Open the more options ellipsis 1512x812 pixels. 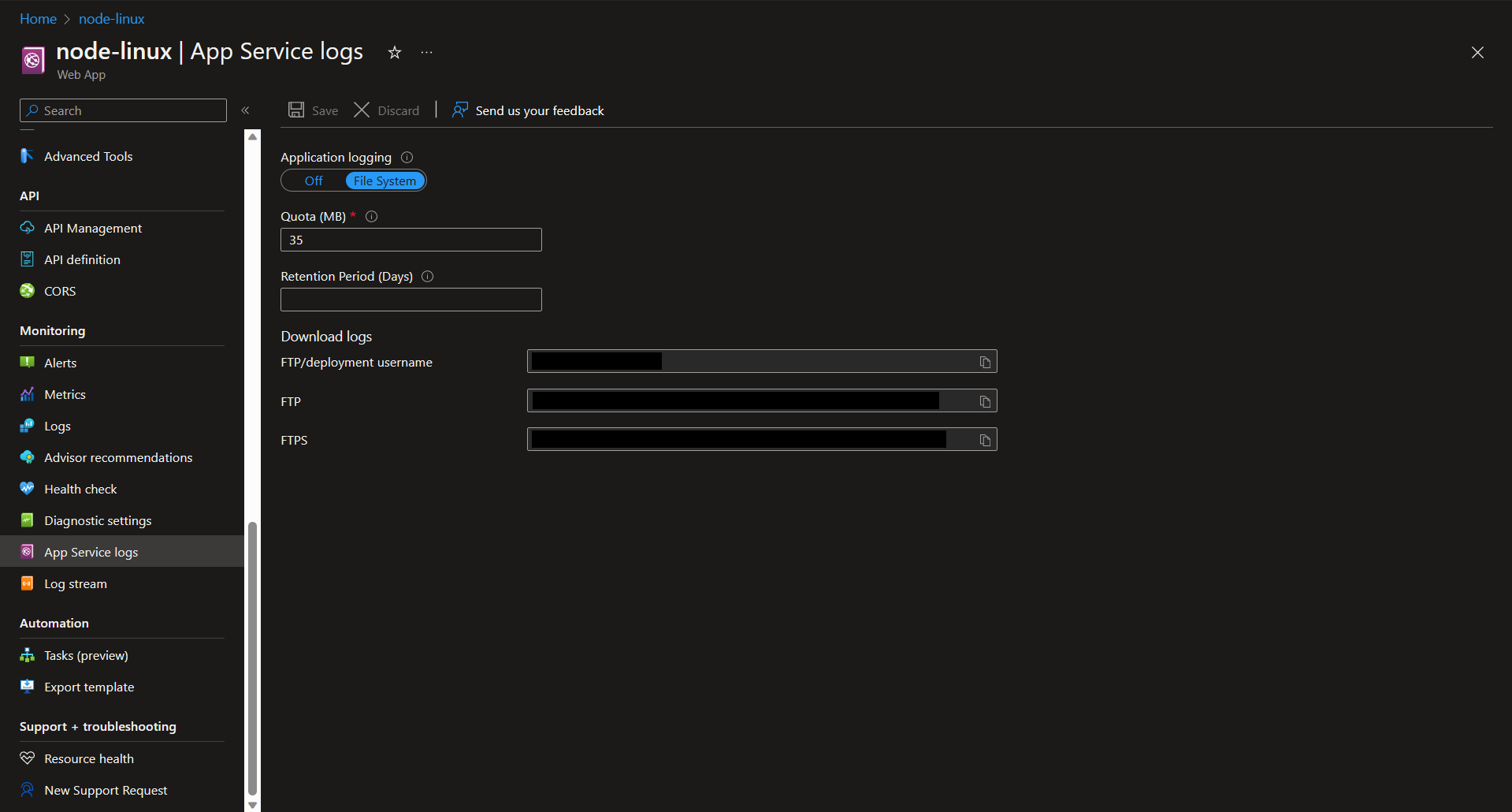coord(426,53)
